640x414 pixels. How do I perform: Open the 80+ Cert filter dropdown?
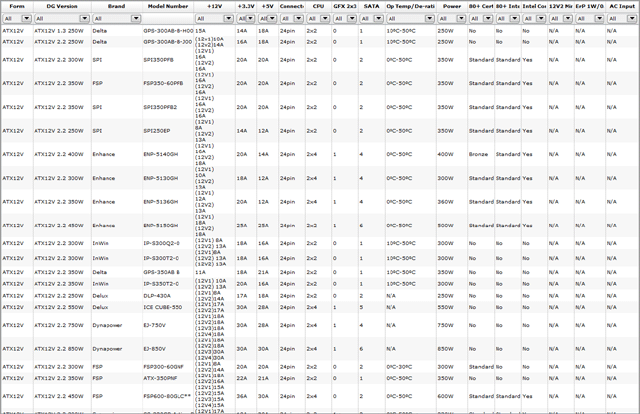tap(481, 18)
